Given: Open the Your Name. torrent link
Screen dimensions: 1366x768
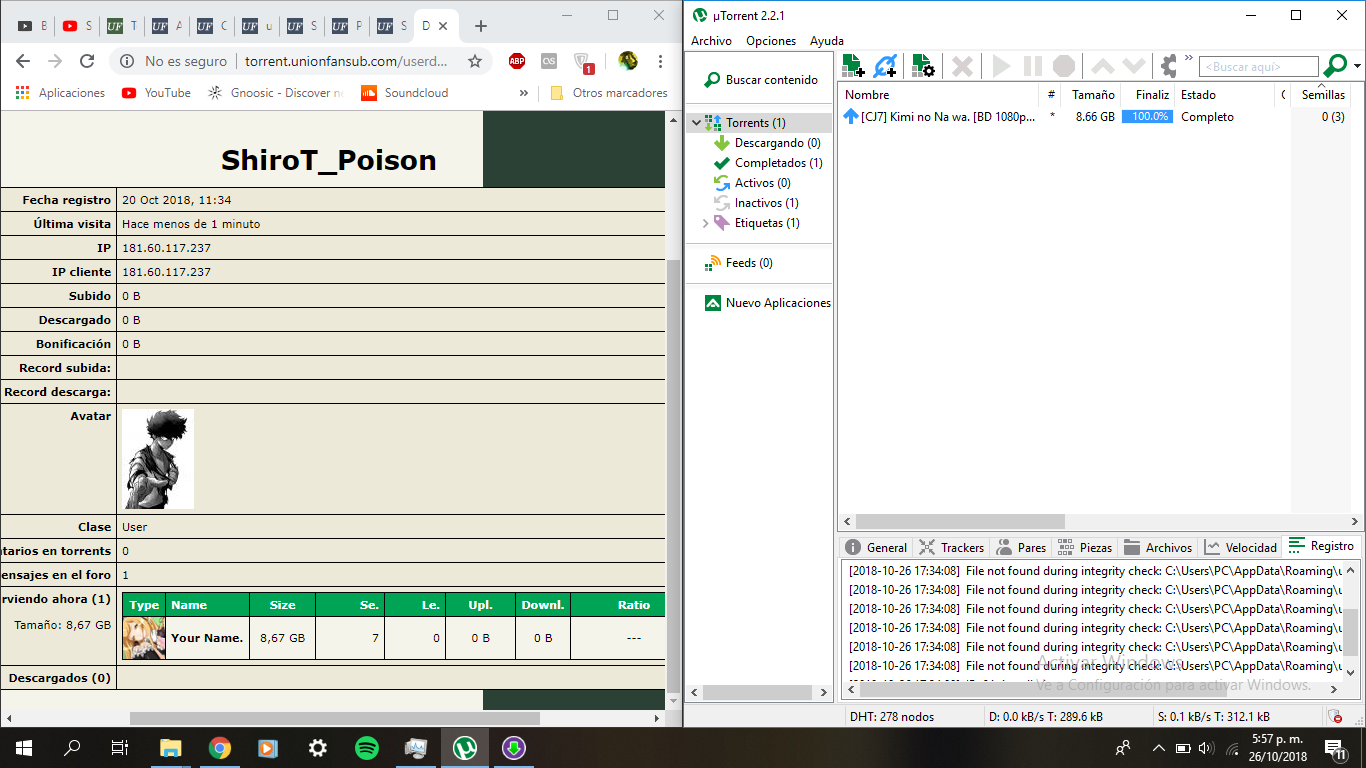Looking at the screenshot, I should [207, 637].
